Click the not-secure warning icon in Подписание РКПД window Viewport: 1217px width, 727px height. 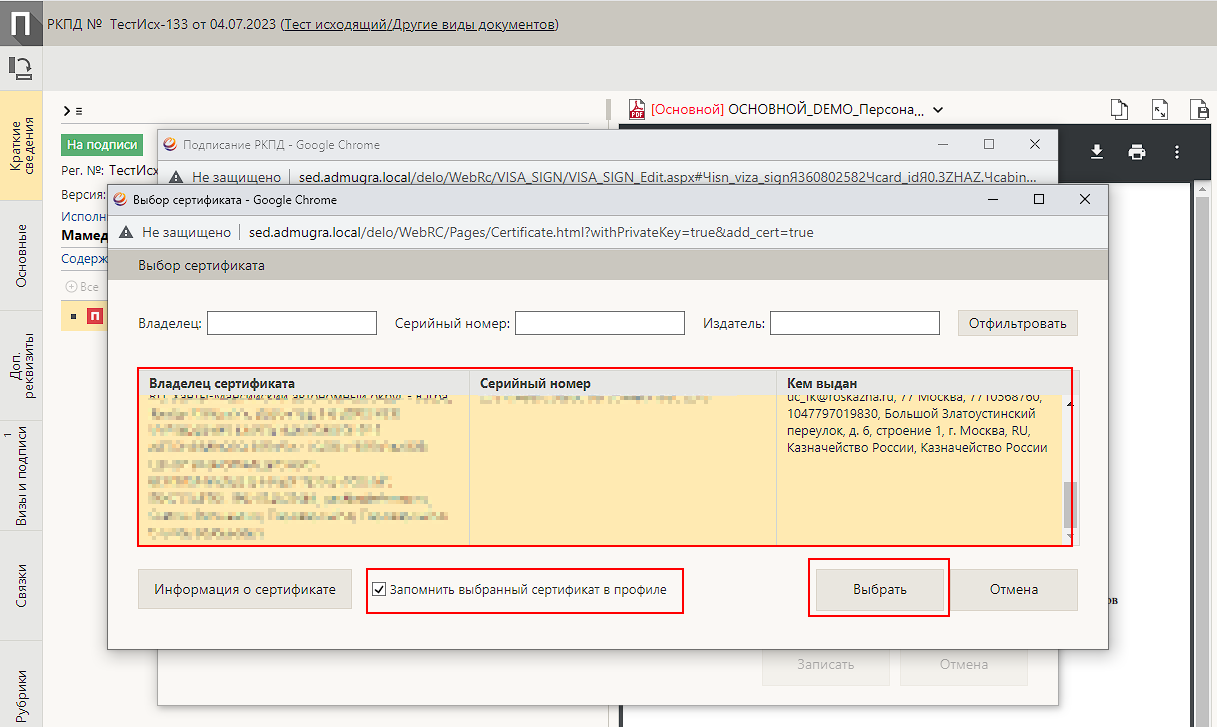pyautogui.click(x=176, y=177)
